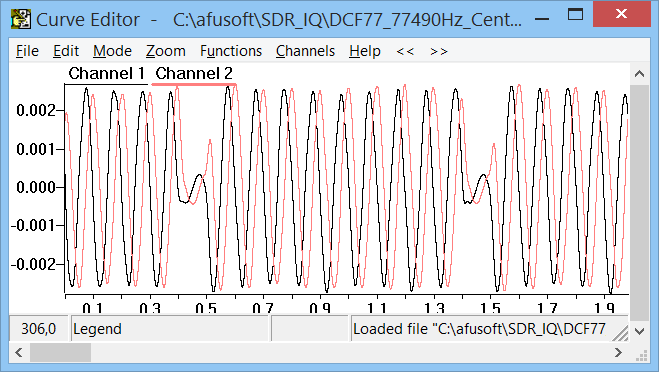This screenshot has width=659, height=372.
Task: Open the Help menu
Action: (x=365, y=51)
